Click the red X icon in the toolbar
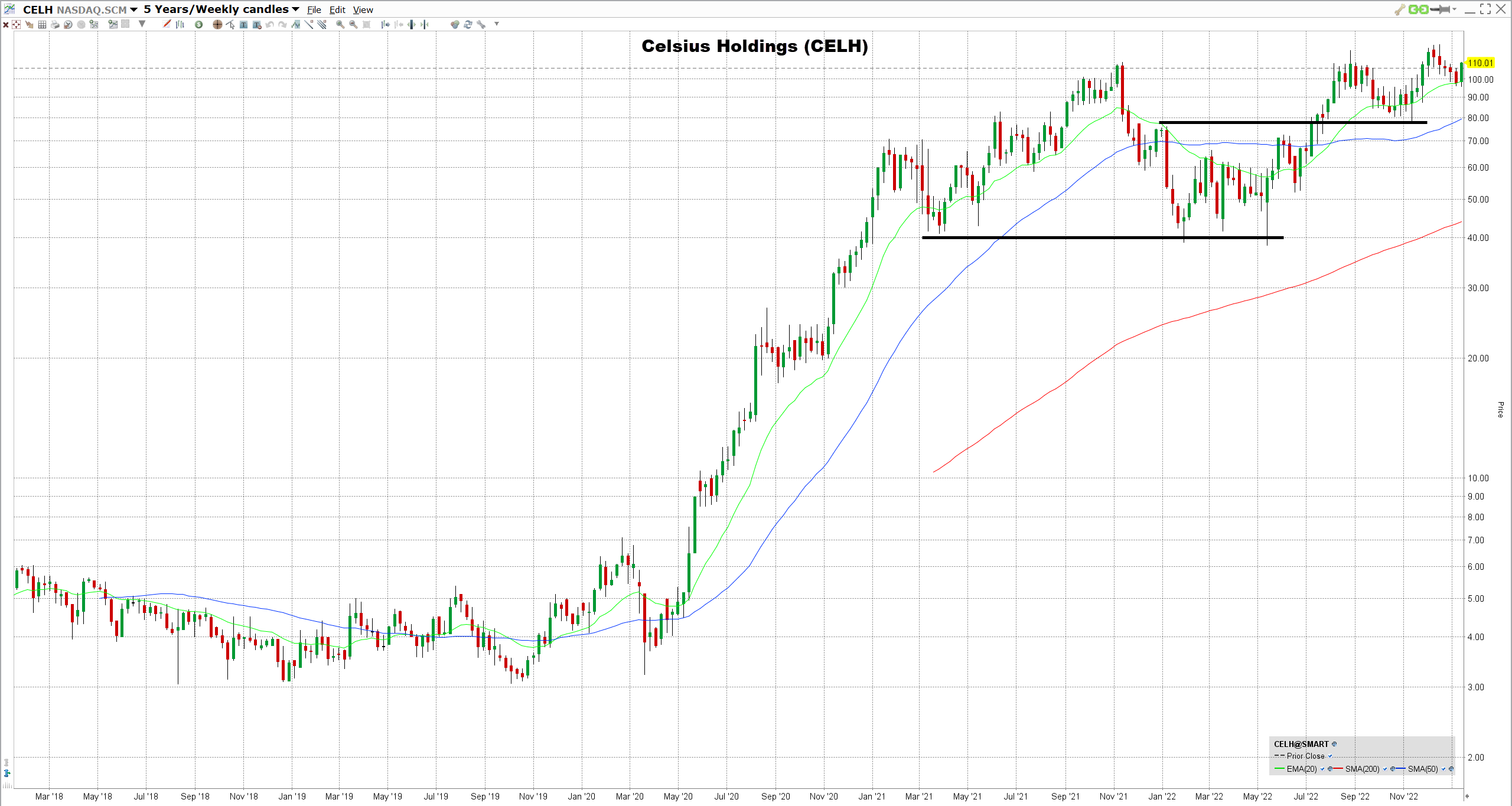This screenshot has height=806, width=1512. click(x=6, y=25)
